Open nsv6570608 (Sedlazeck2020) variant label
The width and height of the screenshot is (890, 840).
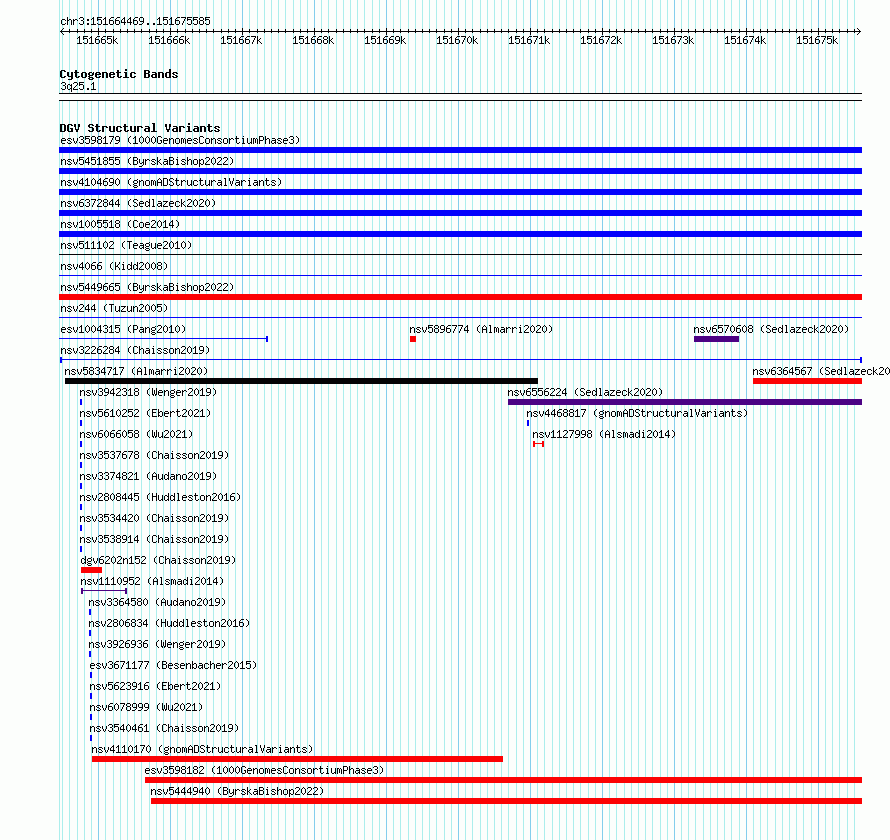click(x=771, y=329)
